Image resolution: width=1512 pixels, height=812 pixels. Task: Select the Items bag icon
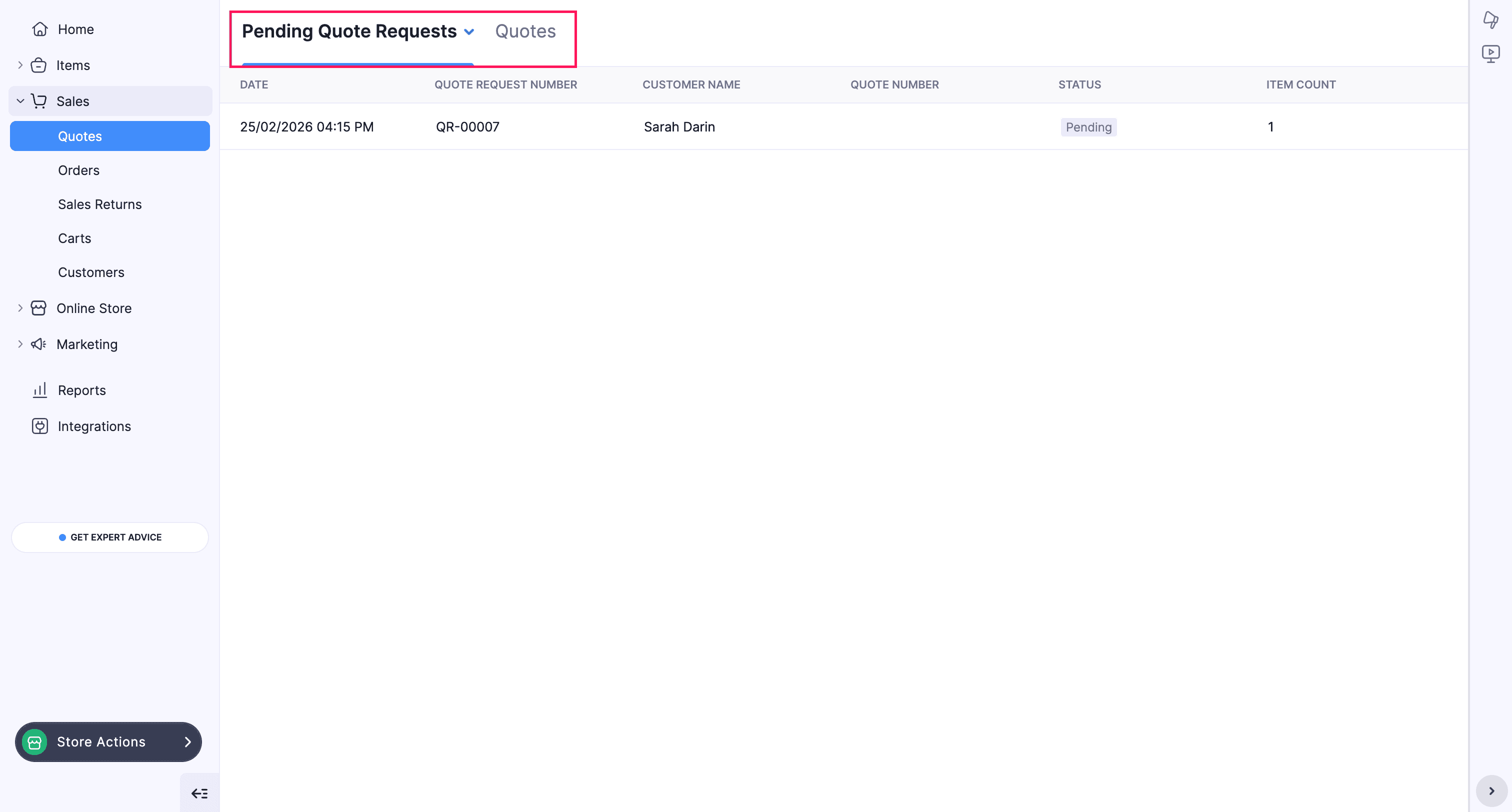point(38,65)
